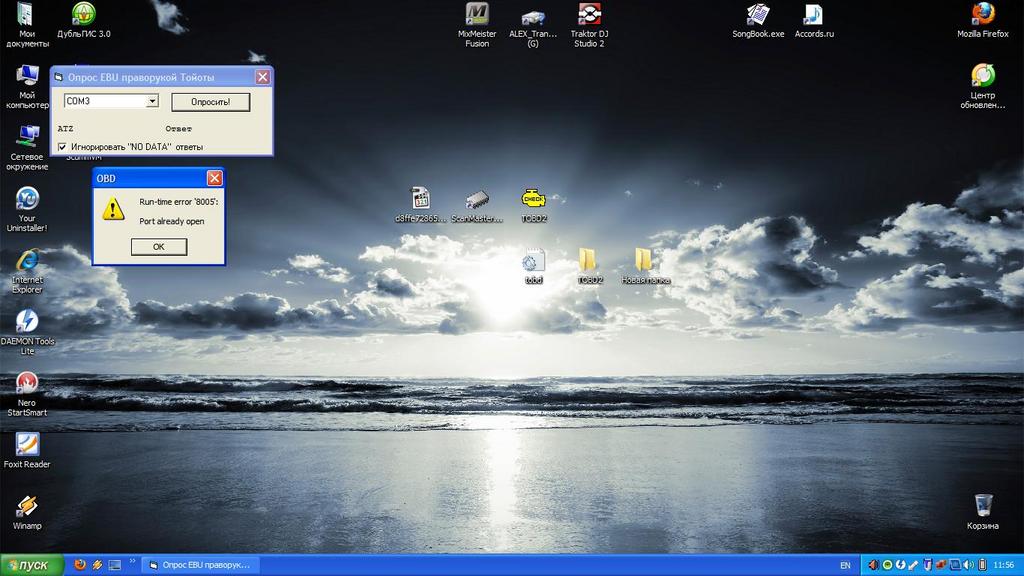
Task: Expand the COM3 port dropdown arrow
Action: [152, 101]
